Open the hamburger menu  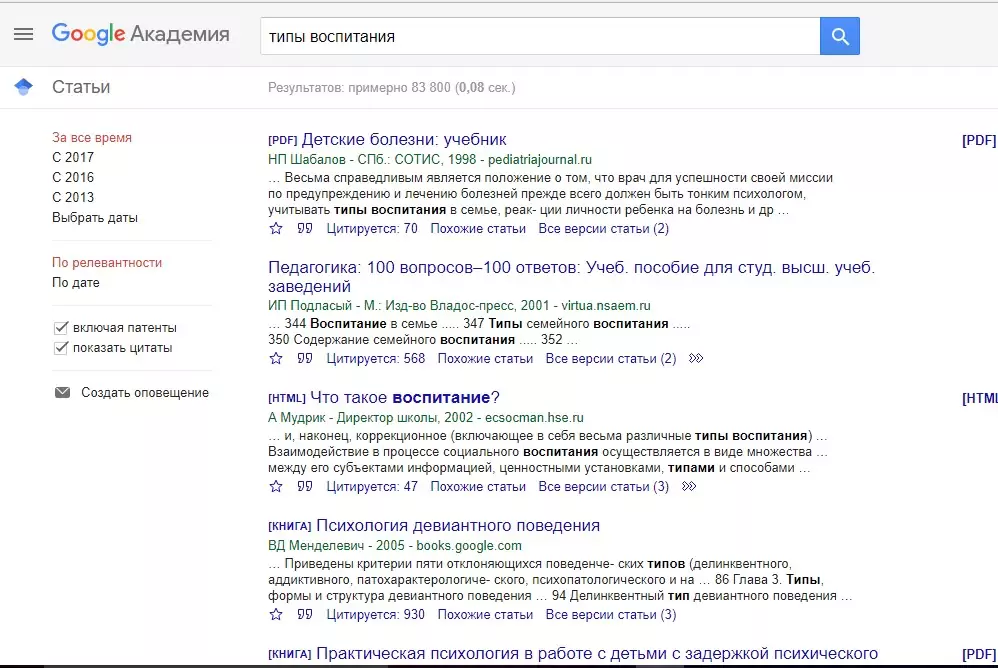(x=24, y=34)
